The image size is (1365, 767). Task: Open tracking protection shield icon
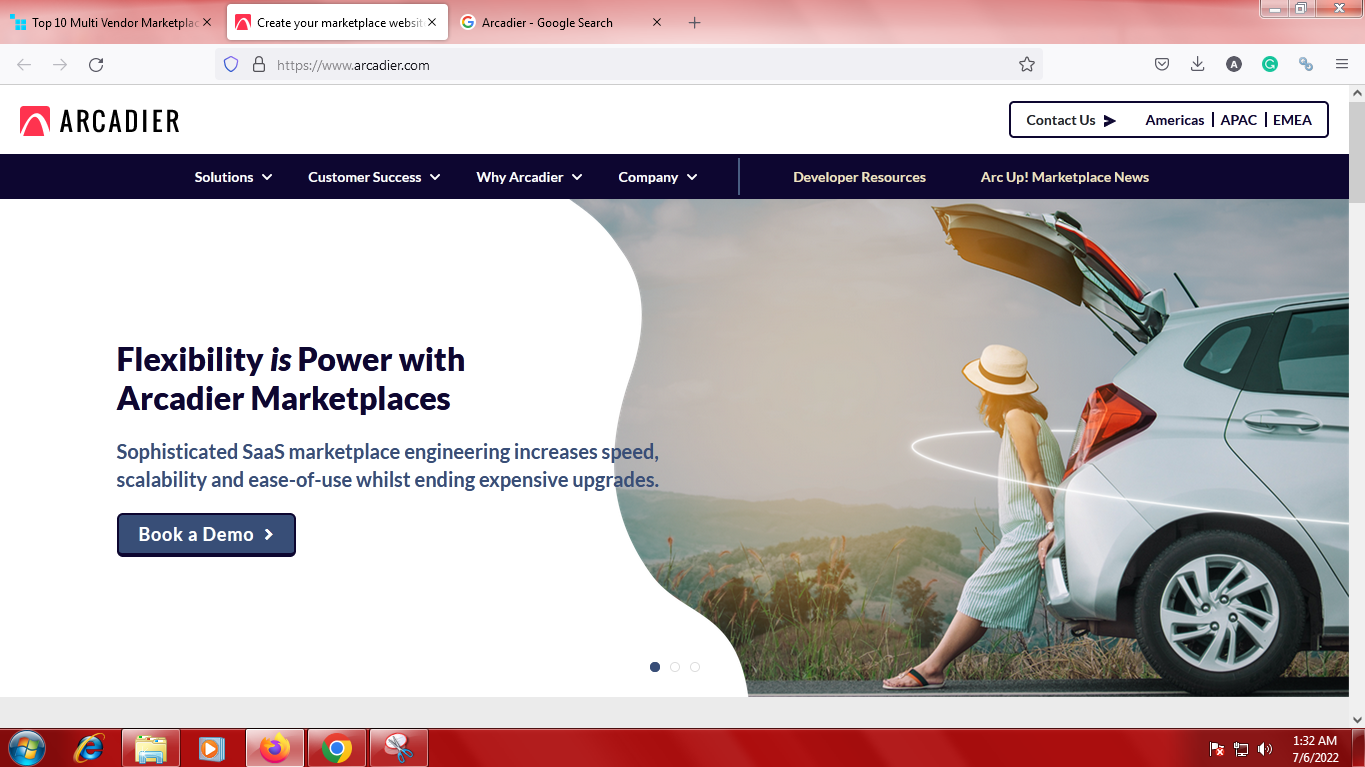[x=231, y=64]
